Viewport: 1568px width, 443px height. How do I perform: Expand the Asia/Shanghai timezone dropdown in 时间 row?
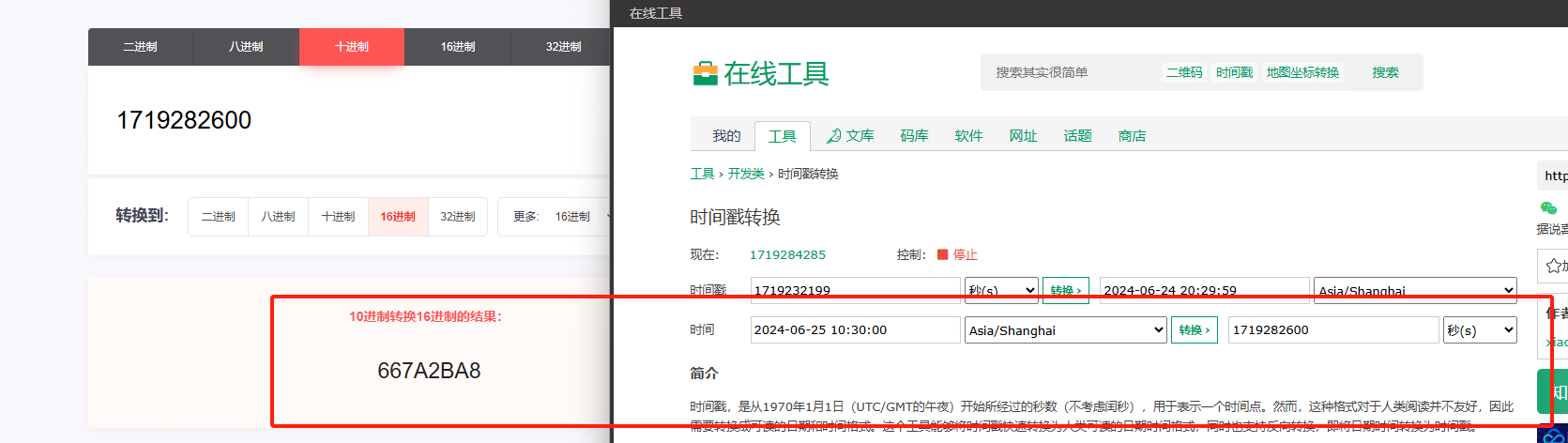(1066, 330)
